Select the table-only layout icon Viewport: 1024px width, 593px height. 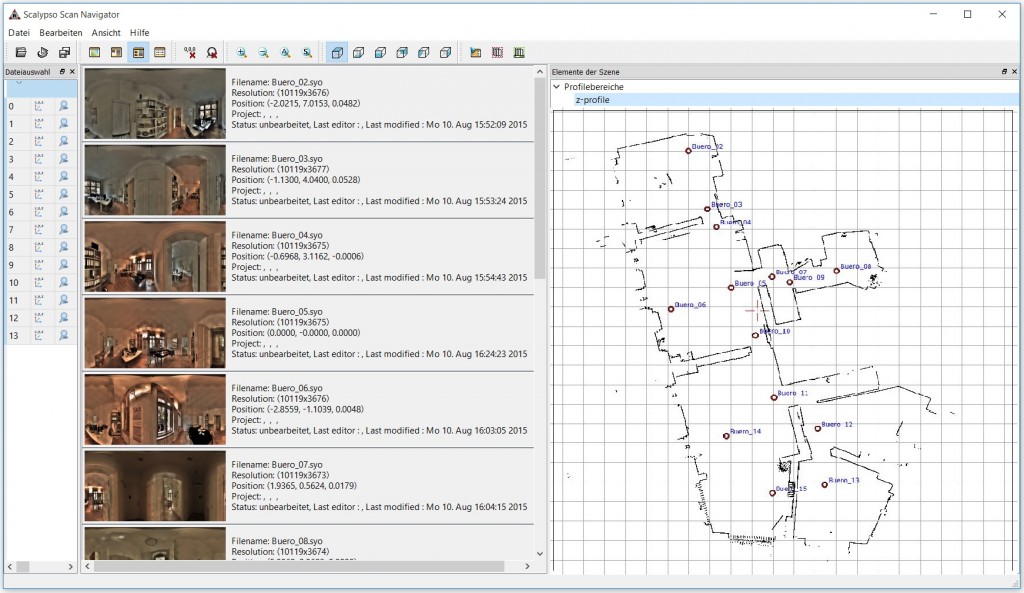(x=160, y=53)
